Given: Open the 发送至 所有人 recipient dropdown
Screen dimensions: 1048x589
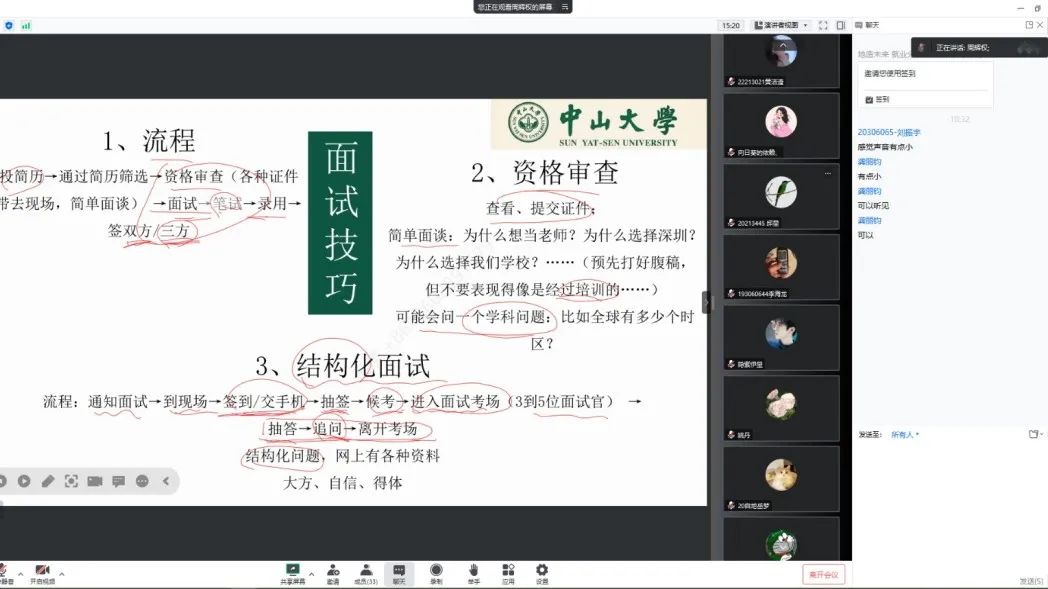Looking at the screenshot, I should tap(904, 435).
